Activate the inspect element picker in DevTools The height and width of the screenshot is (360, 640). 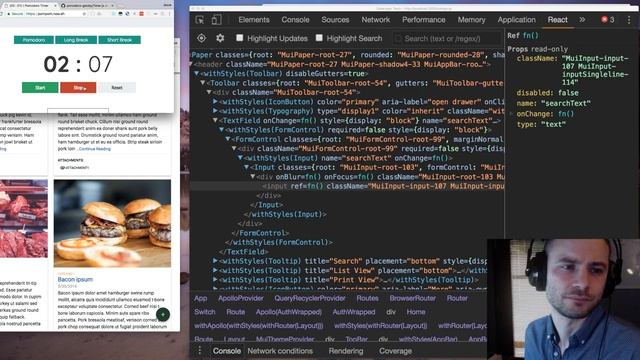(200, 20)
